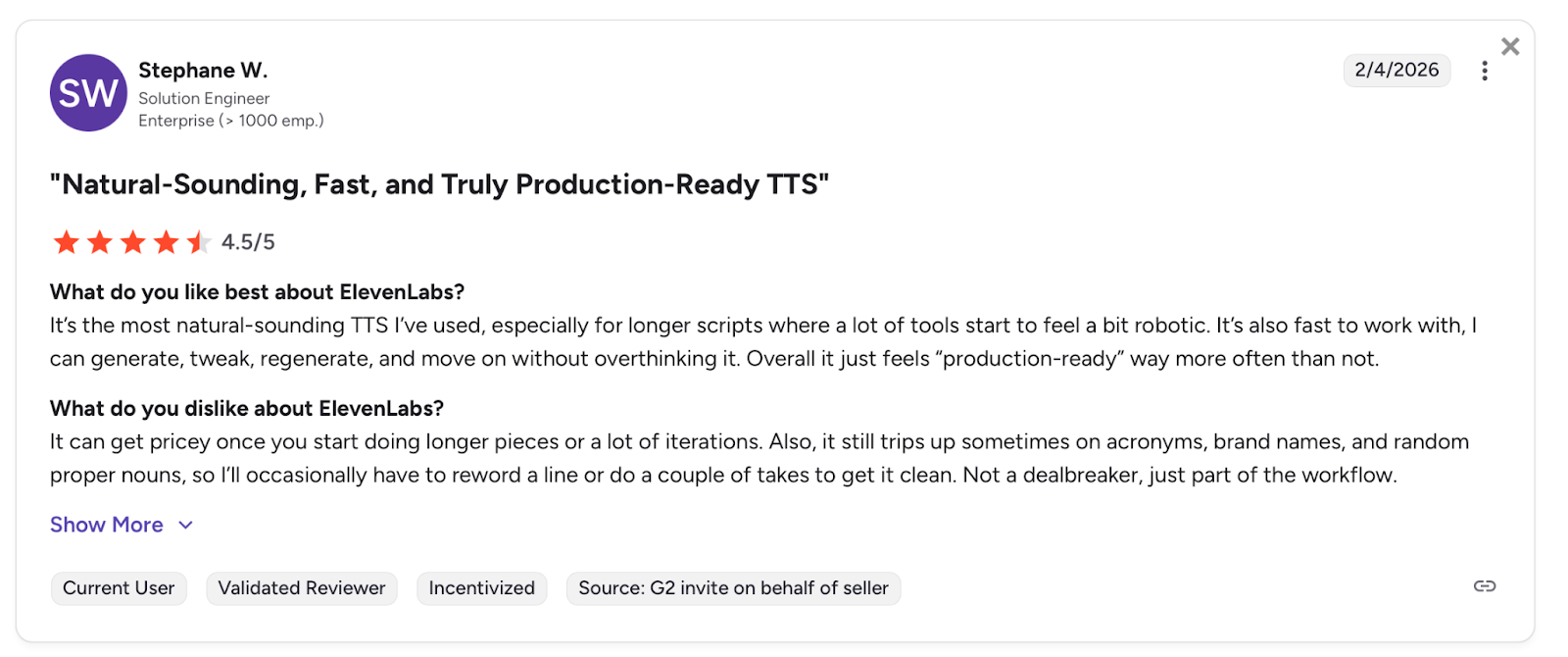This screenshot has width=1568, height=657.
Task: Click the first rating star
Action: pyautogui.click(x=67, y=242)
